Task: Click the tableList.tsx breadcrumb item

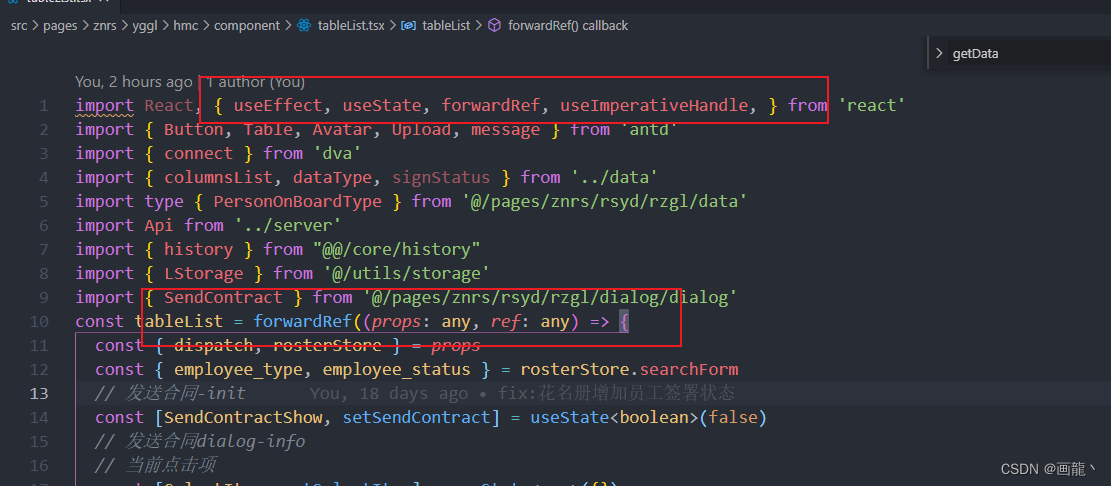Action: pos(349,25)
